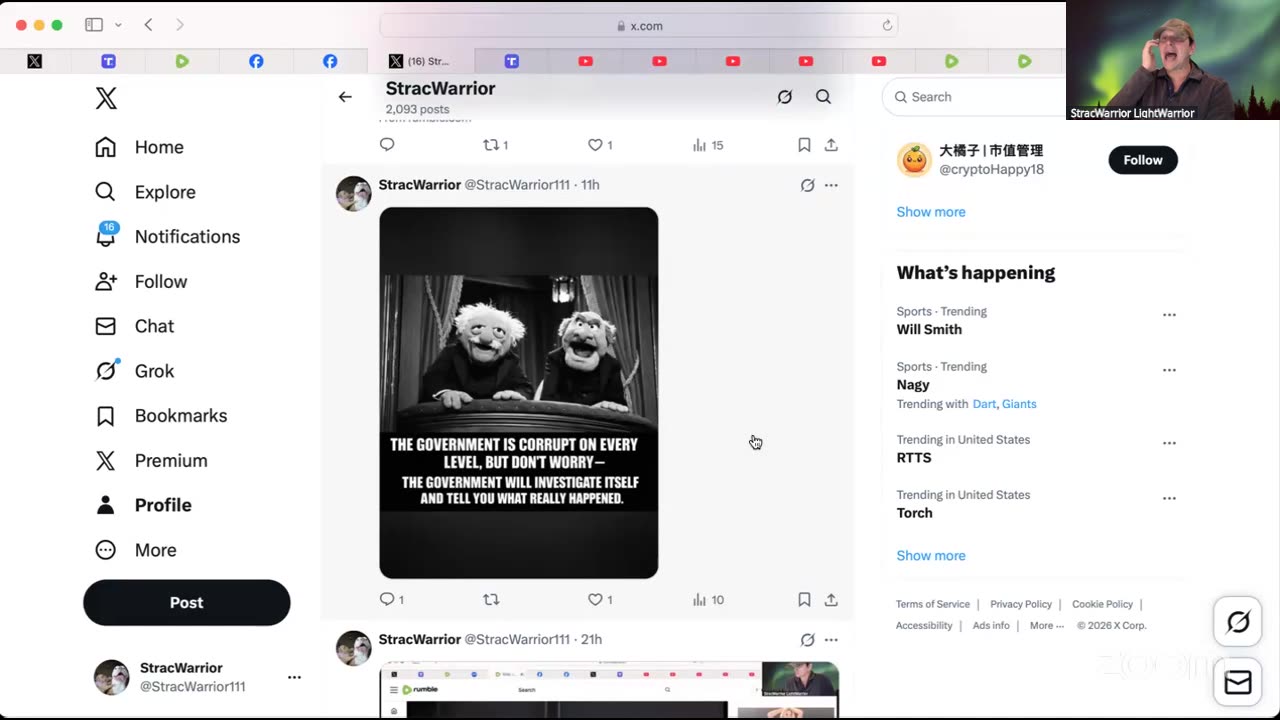The image size is (1280, 720).
Task: Open the floating Grok button
Action: tap(1238, 622)
